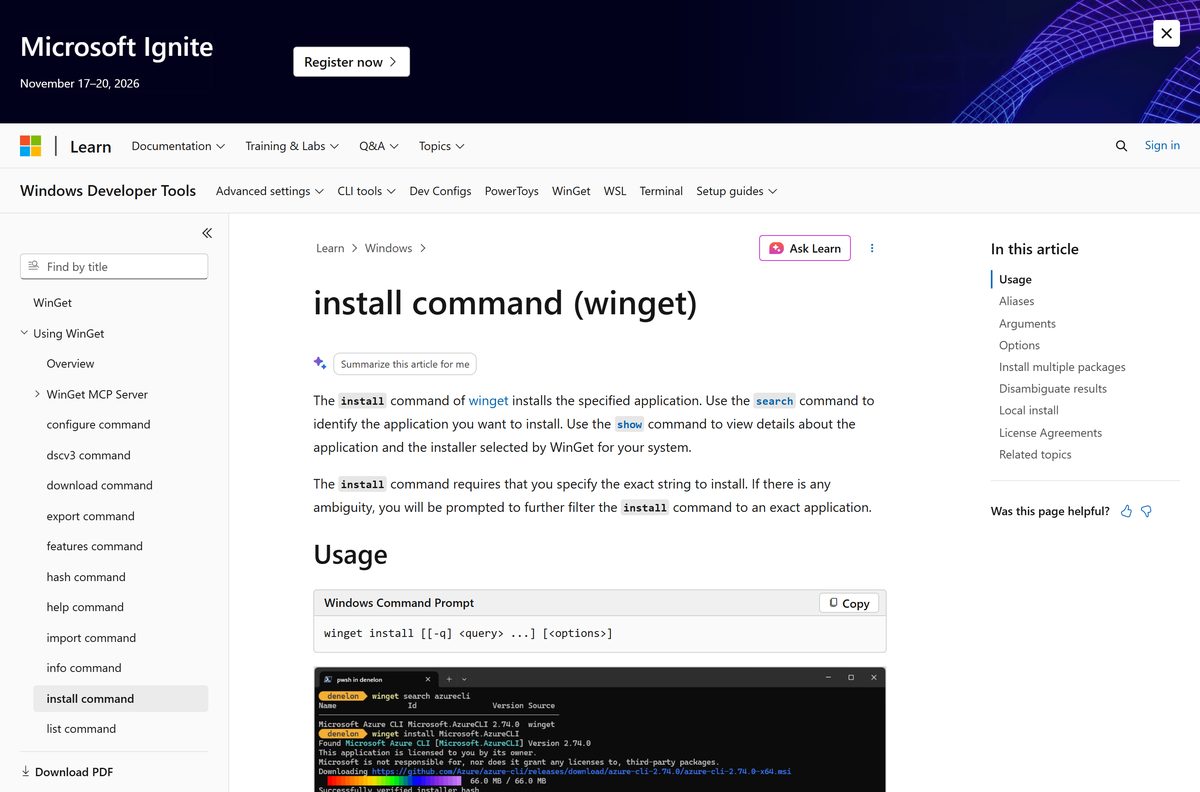Image resolution: width=1200 pixels, height=792 pixels.
Task: Click the search command link
Action: 774,401
